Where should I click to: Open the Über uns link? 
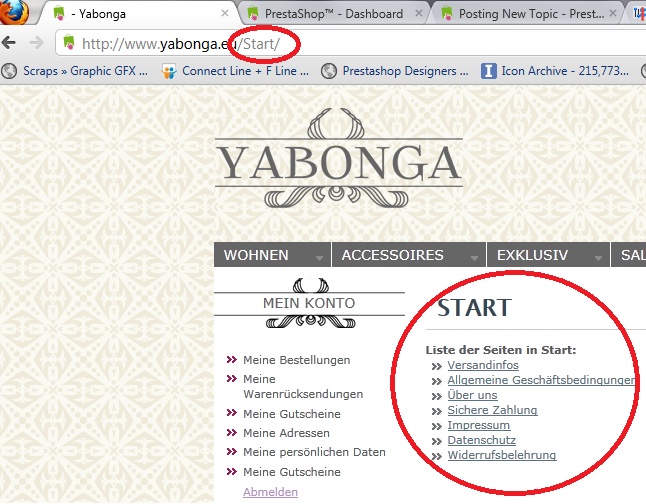[x=473, y=395]
